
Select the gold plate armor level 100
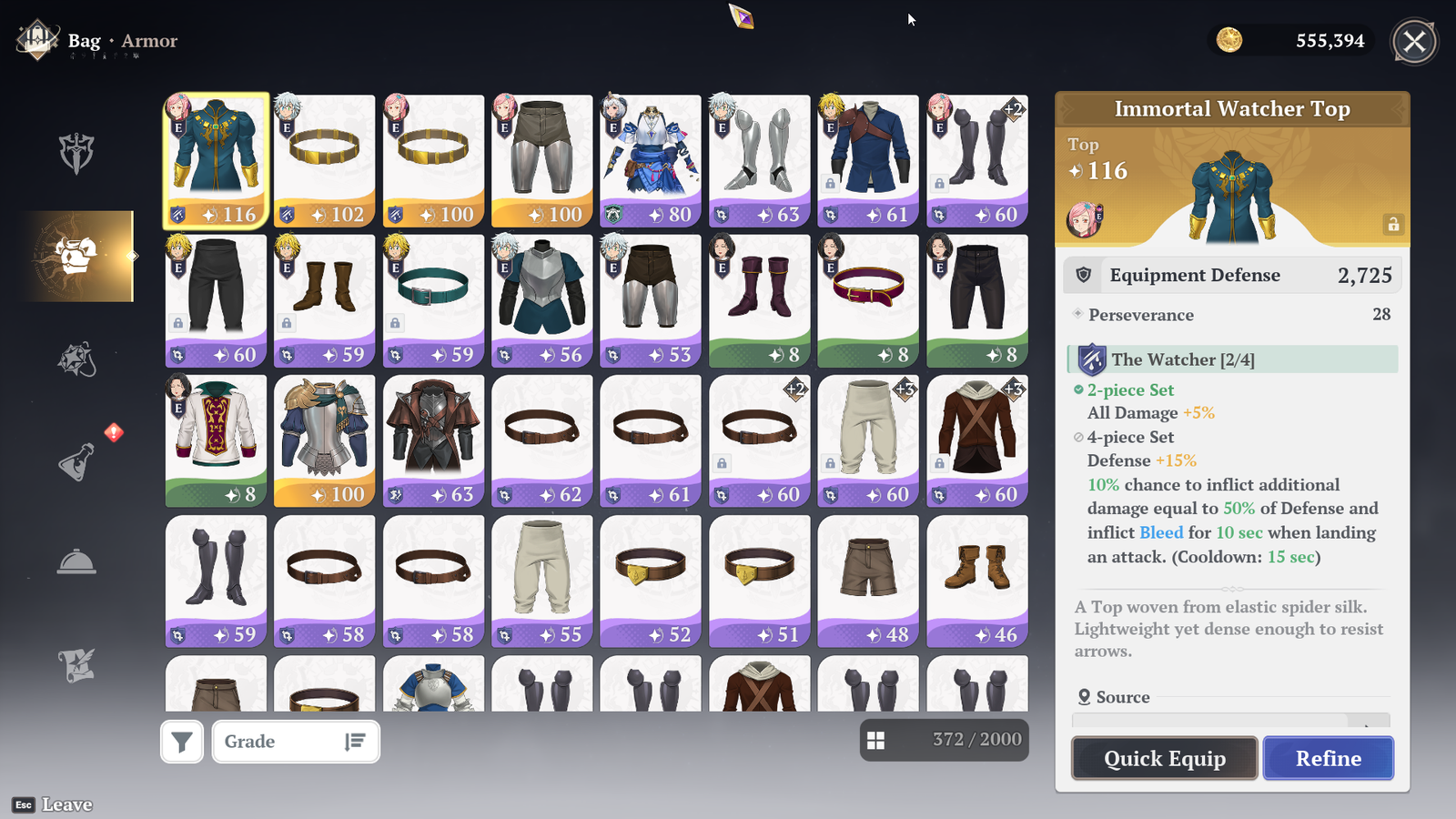click(x=325, y=441)
